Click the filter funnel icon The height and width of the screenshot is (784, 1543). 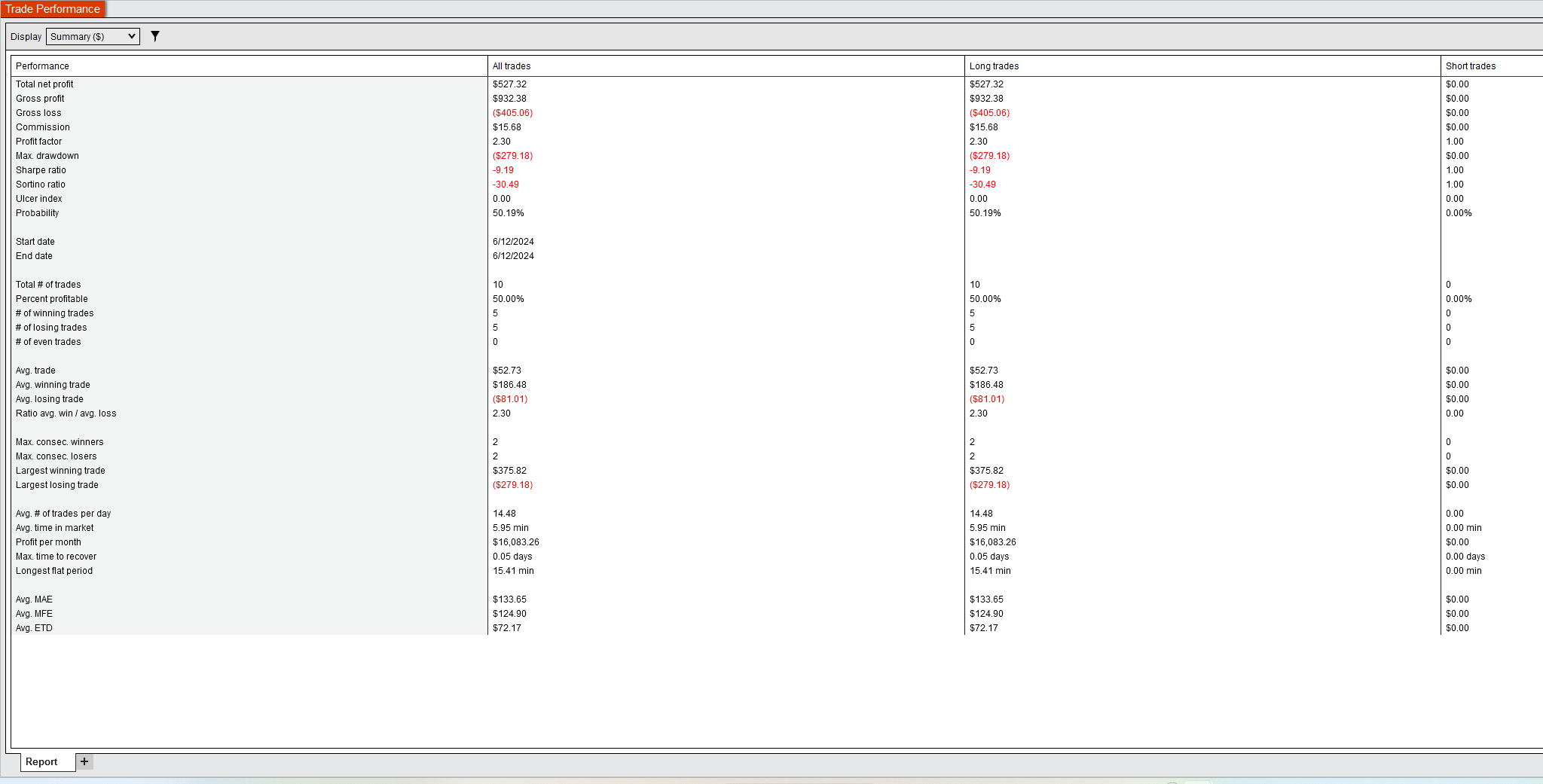point(155,36)
